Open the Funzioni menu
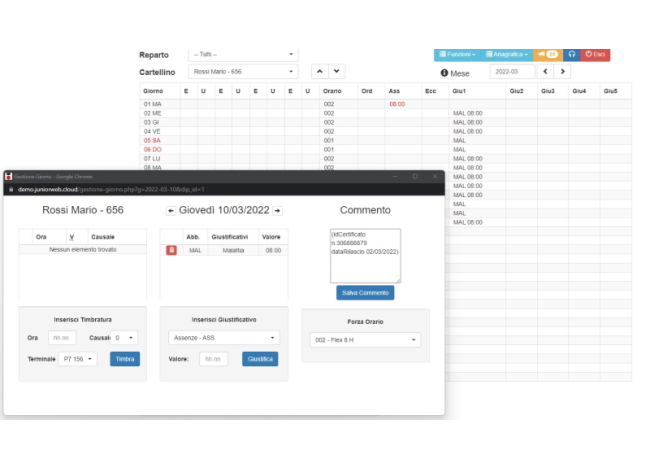 click(x=457, y=54)
